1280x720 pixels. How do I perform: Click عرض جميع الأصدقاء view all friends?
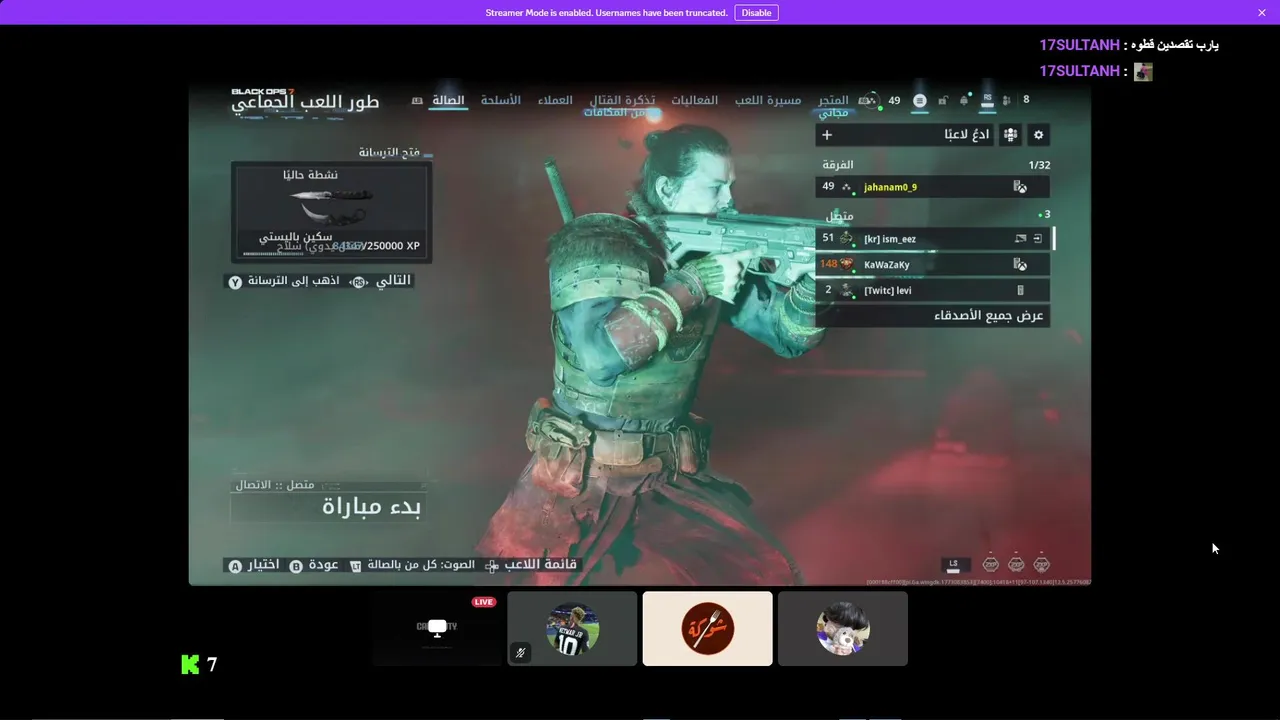point(933,316)
